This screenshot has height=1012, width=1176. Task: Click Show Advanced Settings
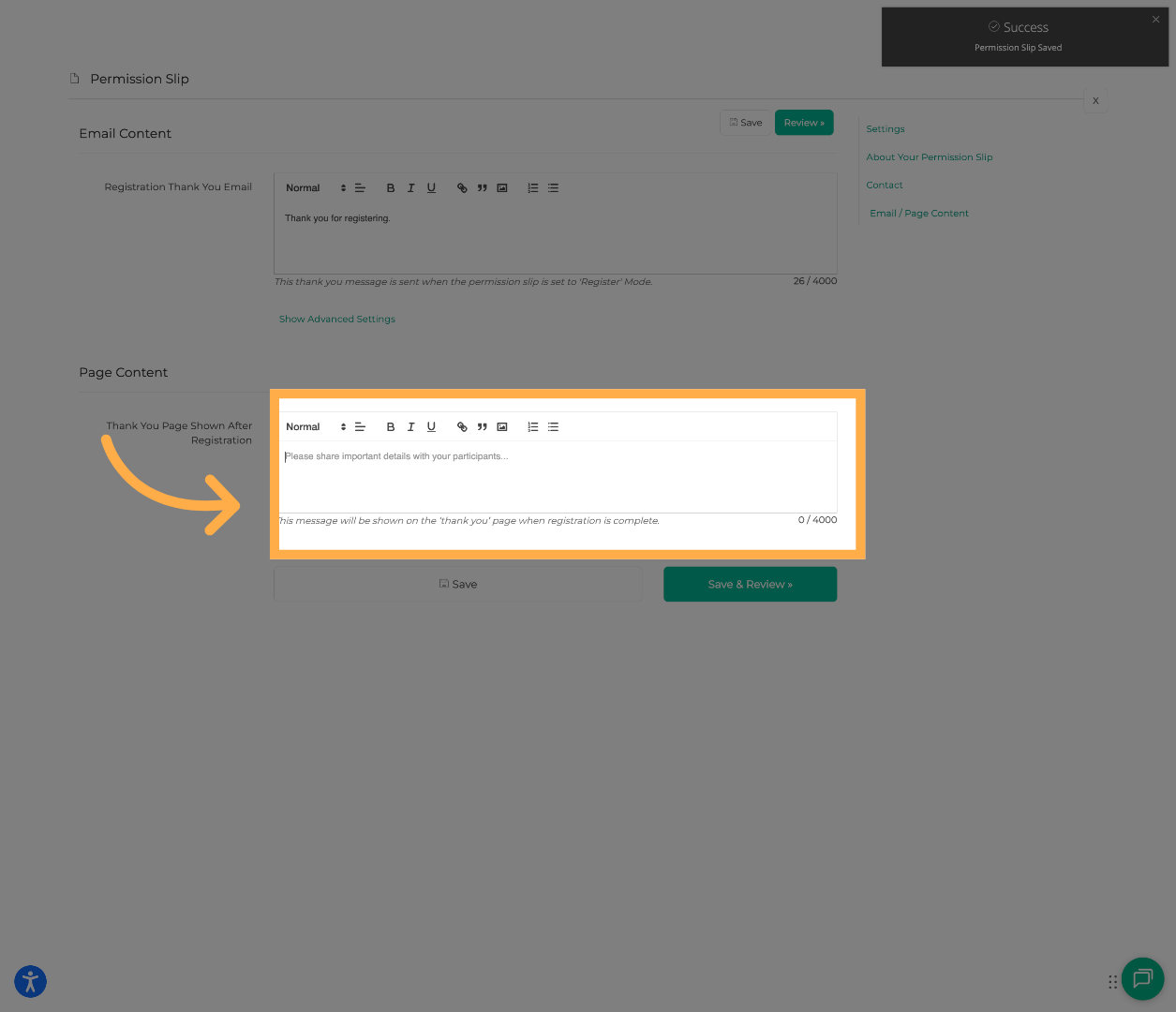(x=336, y=319)
